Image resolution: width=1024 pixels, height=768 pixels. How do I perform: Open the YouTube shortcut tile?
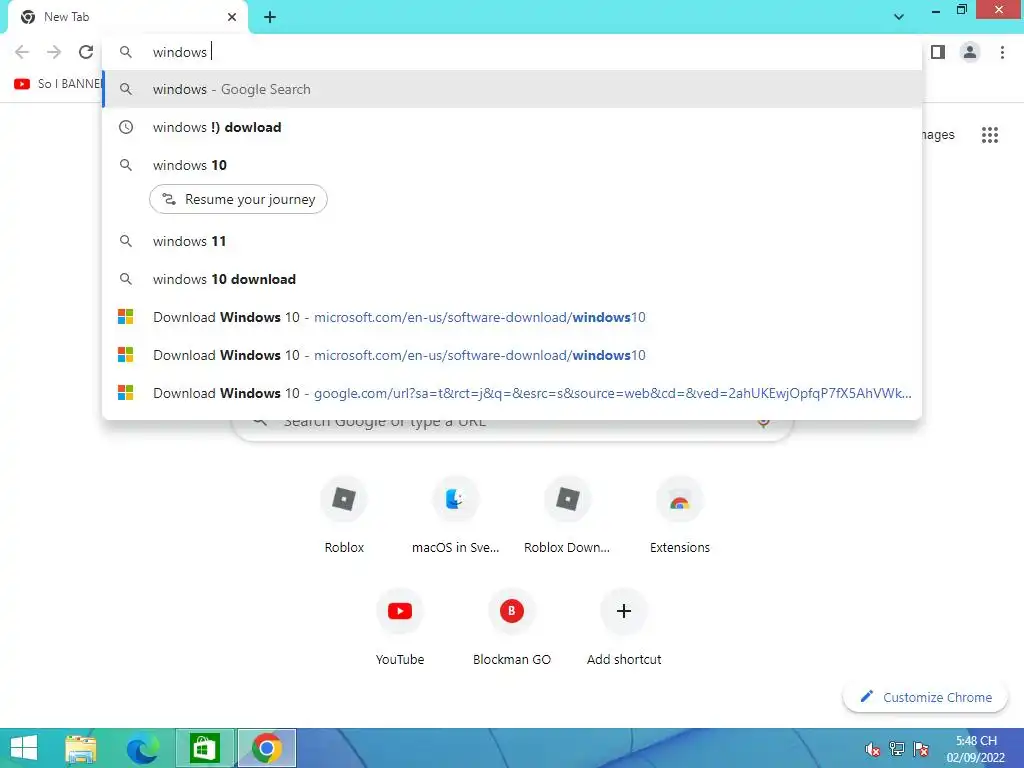coord(400,628)
